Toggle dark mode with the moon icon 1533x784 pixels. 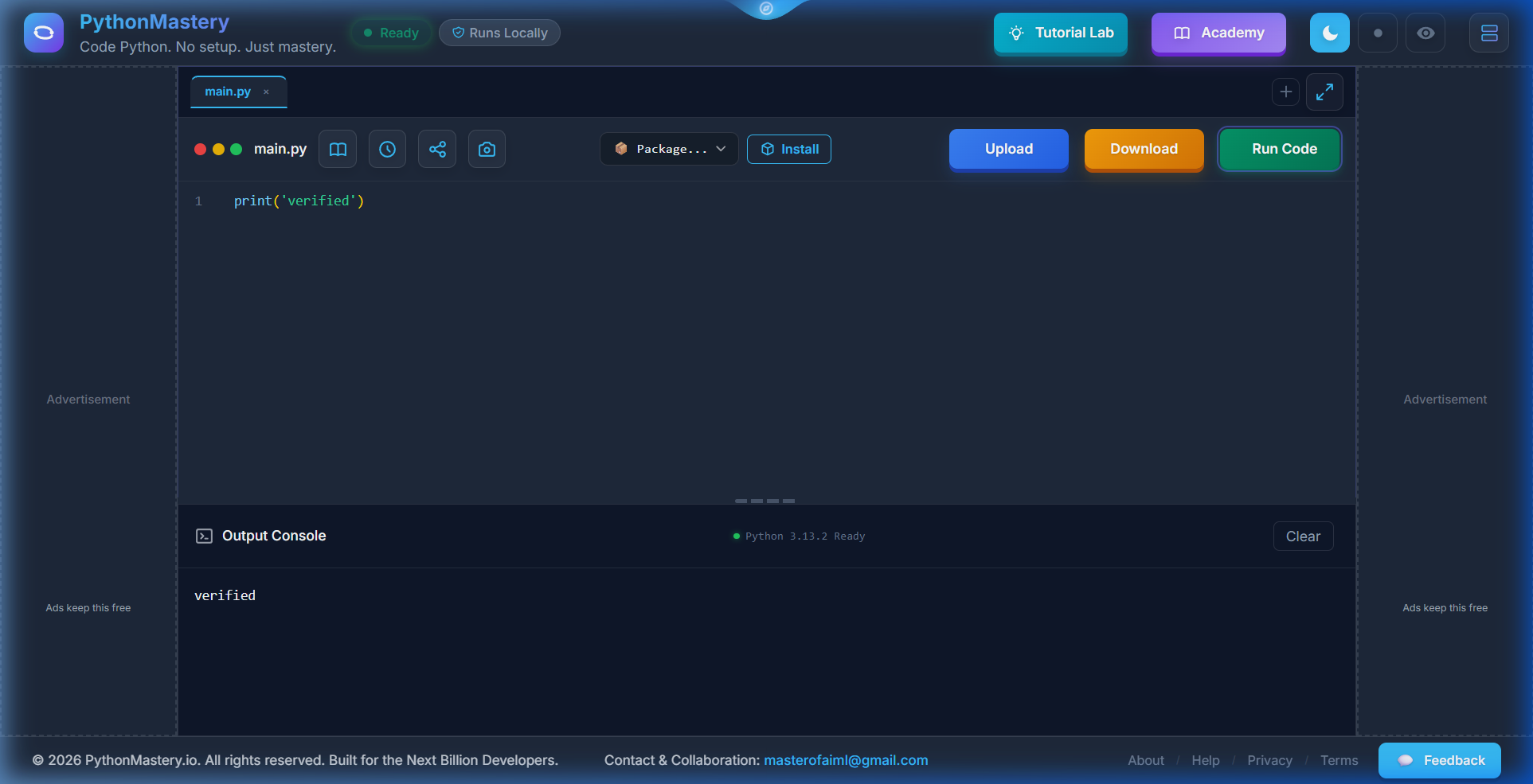click(1329, 33)
